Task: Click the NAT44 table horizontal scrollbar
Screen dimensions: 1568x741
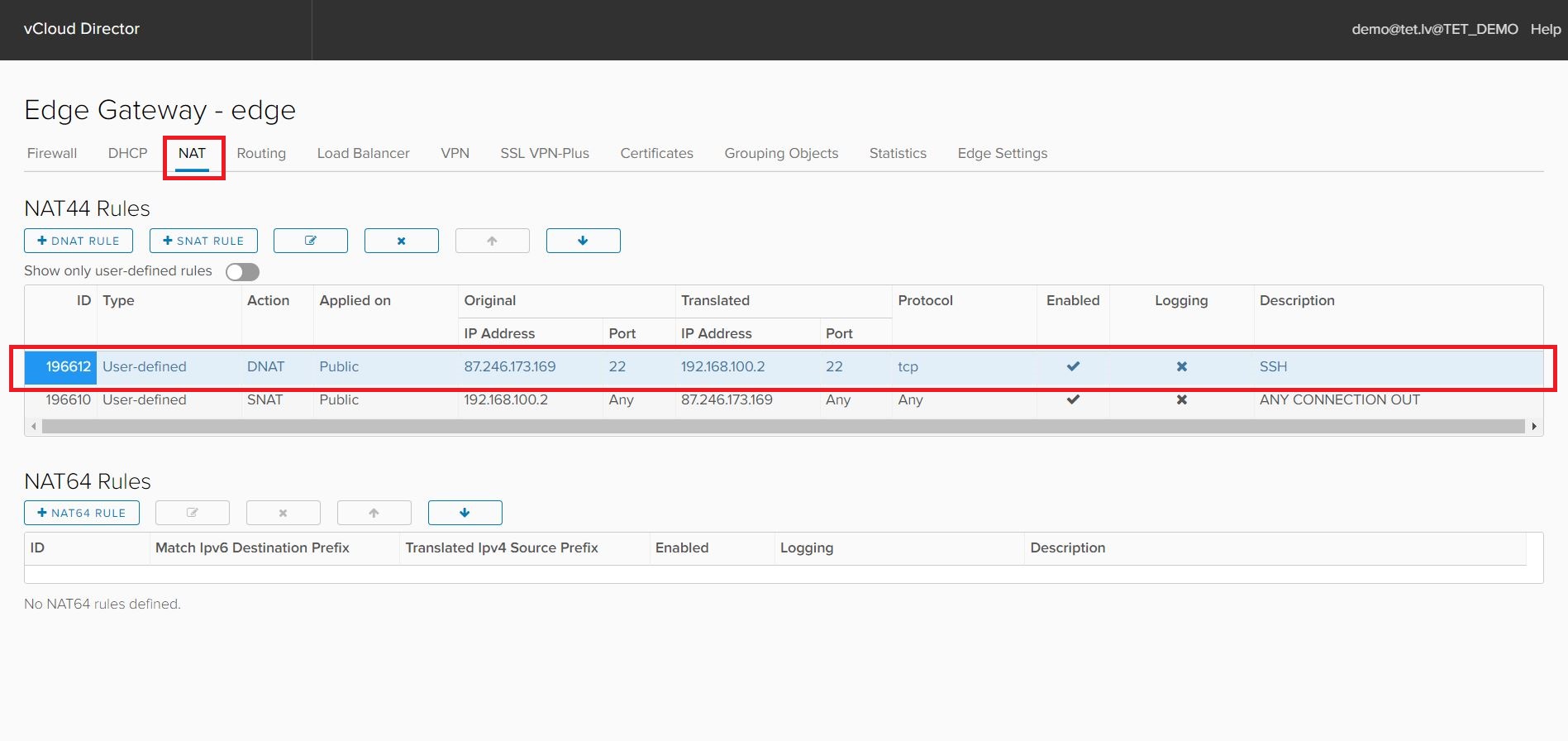Action: [x=783, y=427]
